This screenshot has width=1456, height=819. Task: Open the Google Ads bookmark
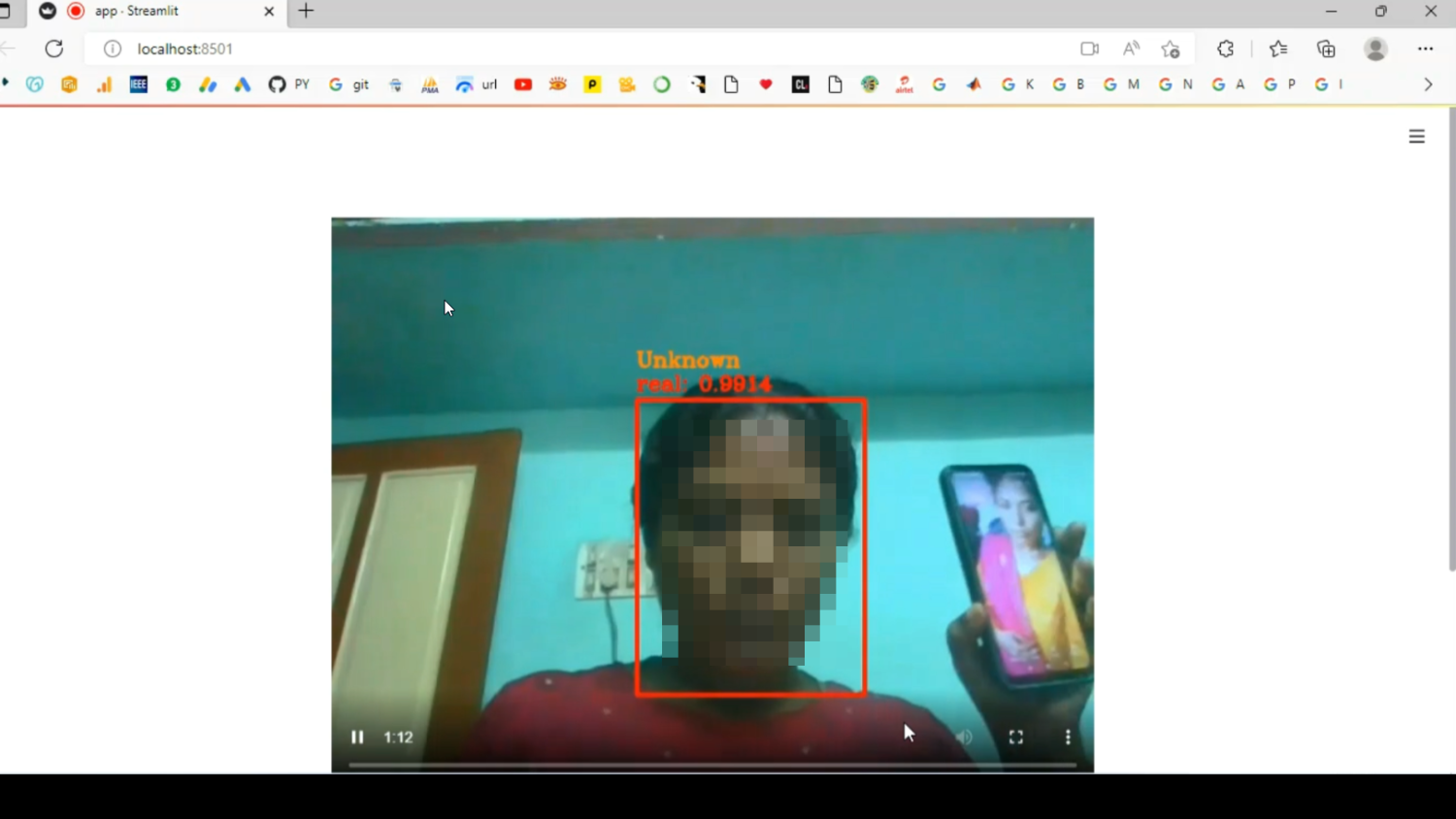[243, 84]
